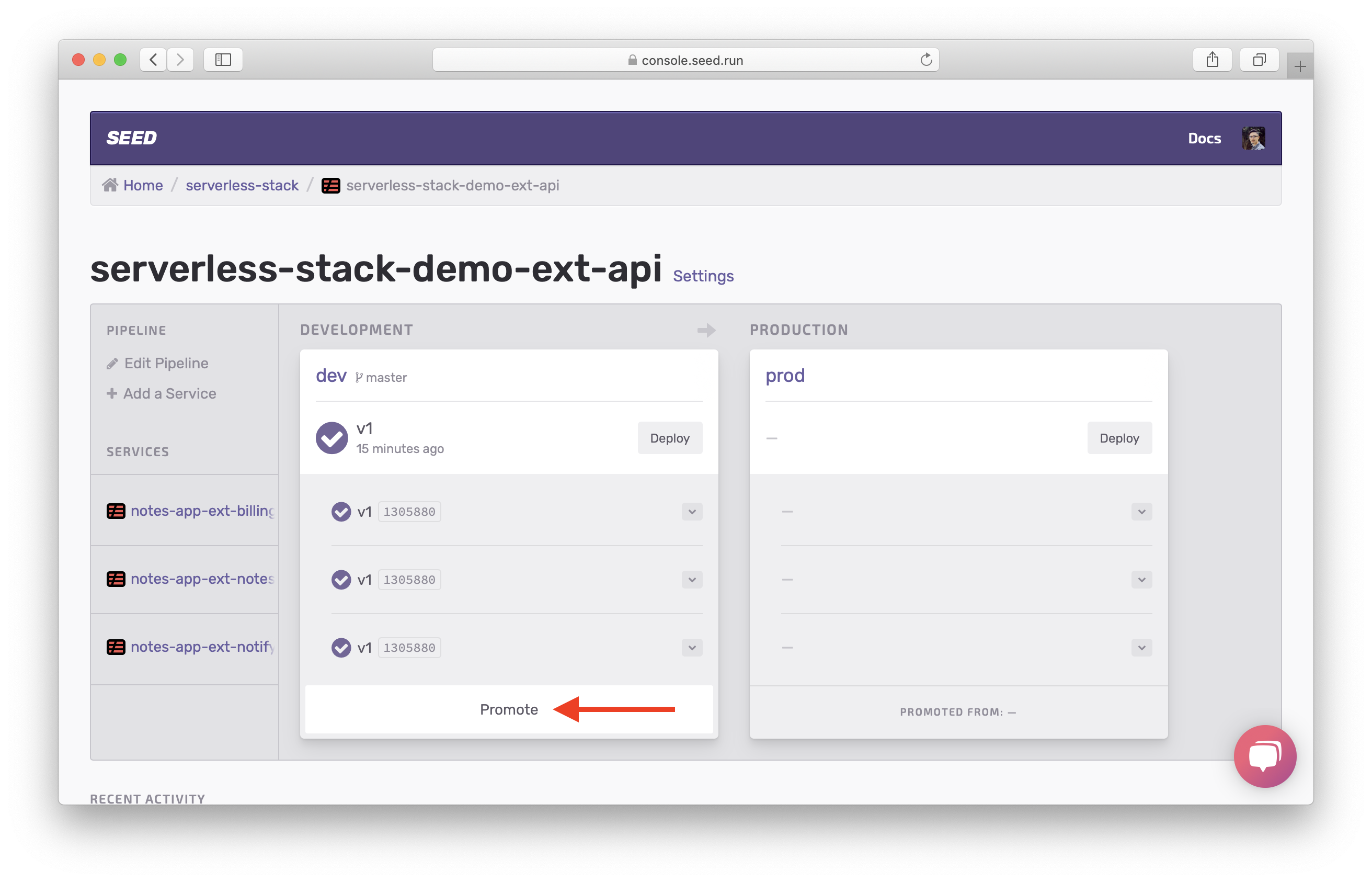Image resolution: width=1372 pixels, height=882 pixels.
Task: Click the Safari back arrow
Action: point(153,60)
